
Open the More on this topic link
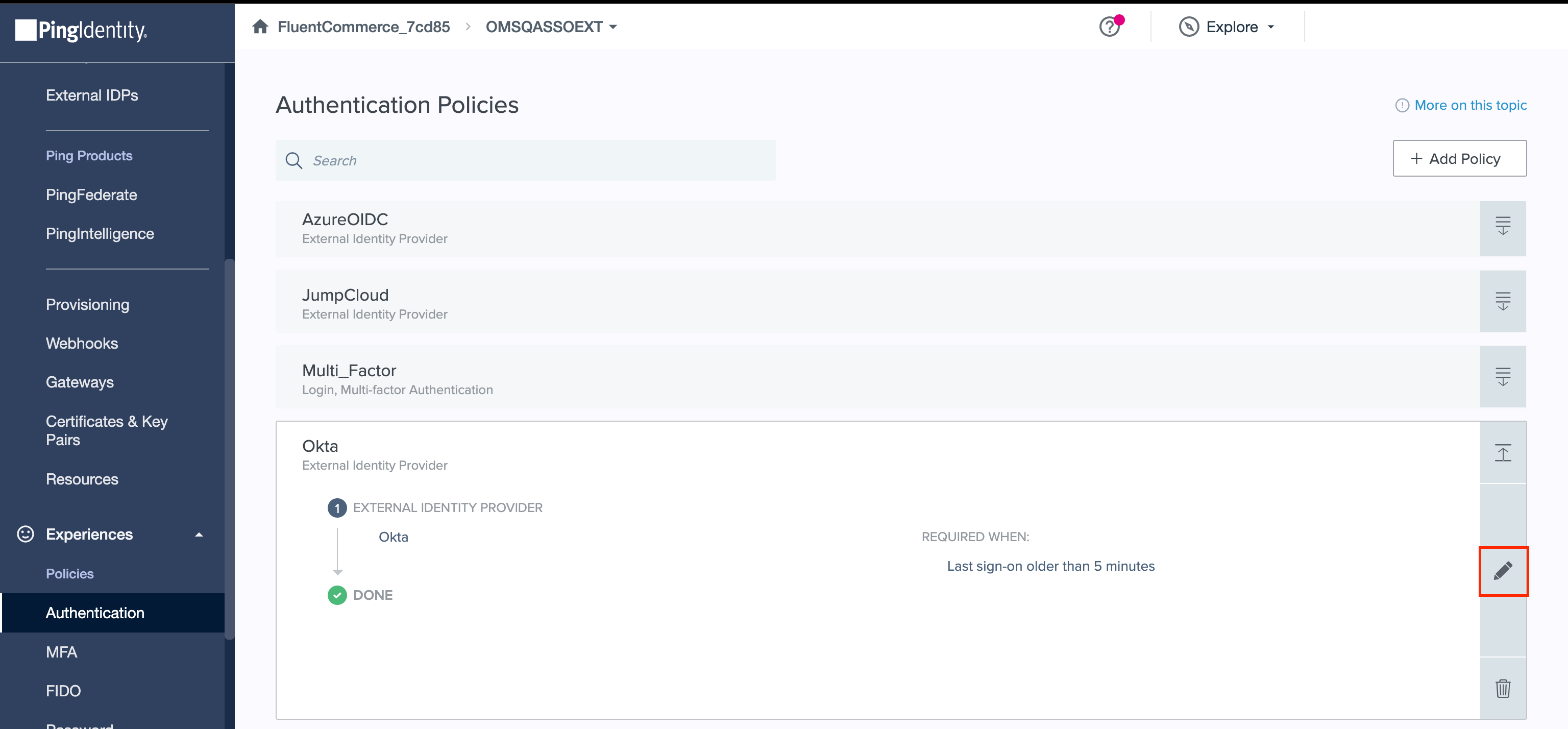pos(1470,105)
